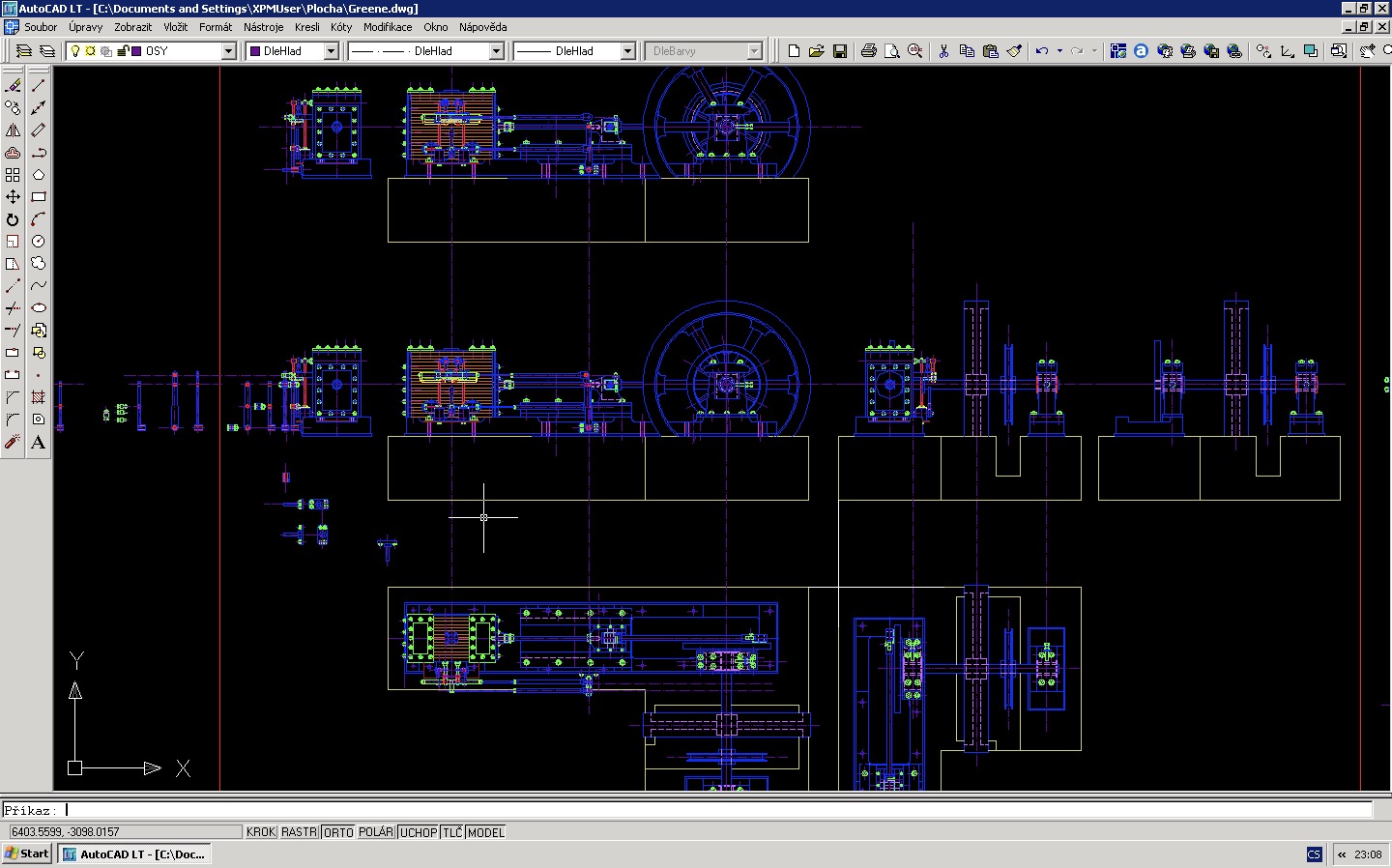Toggle ORTO mode
1392x868 pixels.
[x=338, y=832]
